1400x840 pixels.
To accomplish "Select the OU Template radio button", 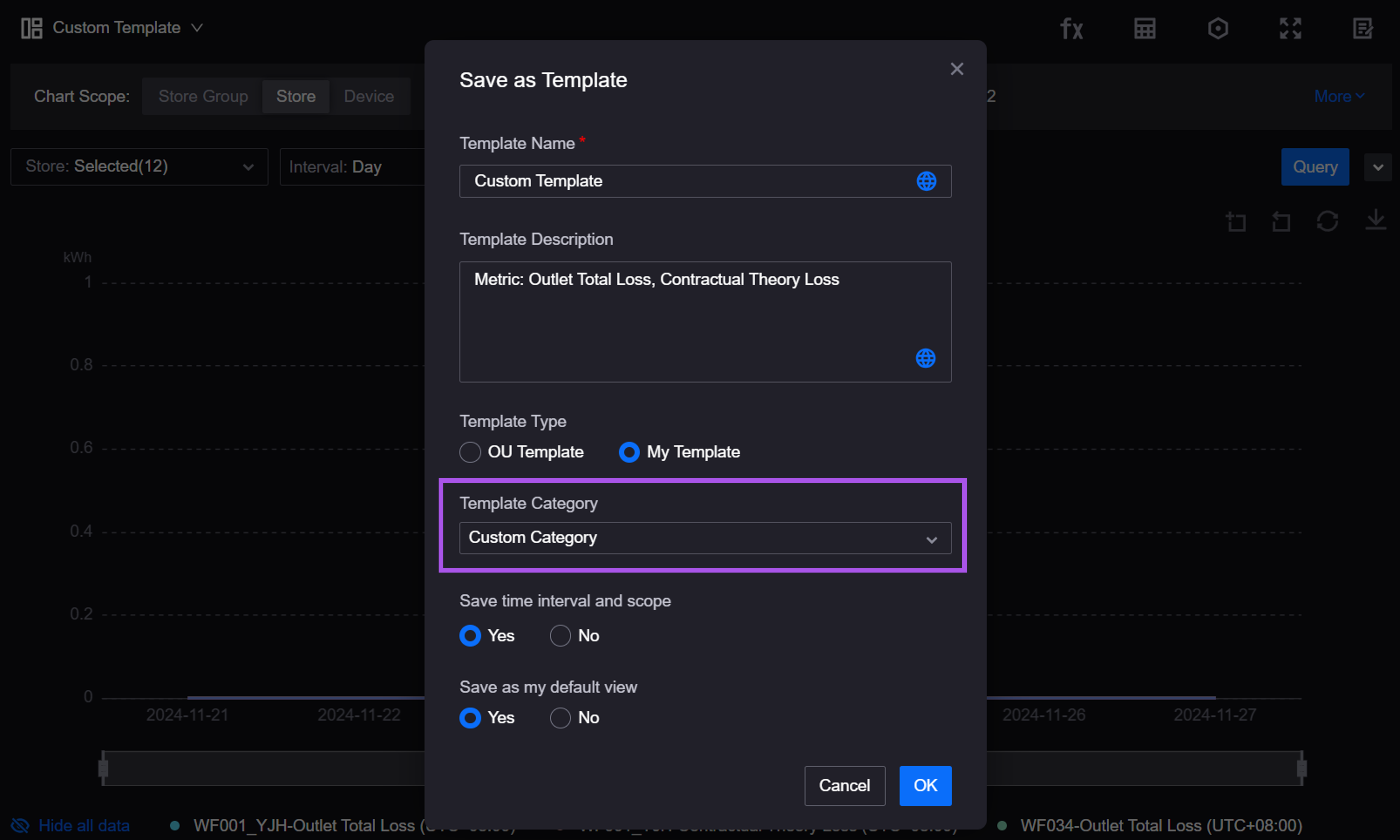I will pyautogui.click(x=470, y=452).
